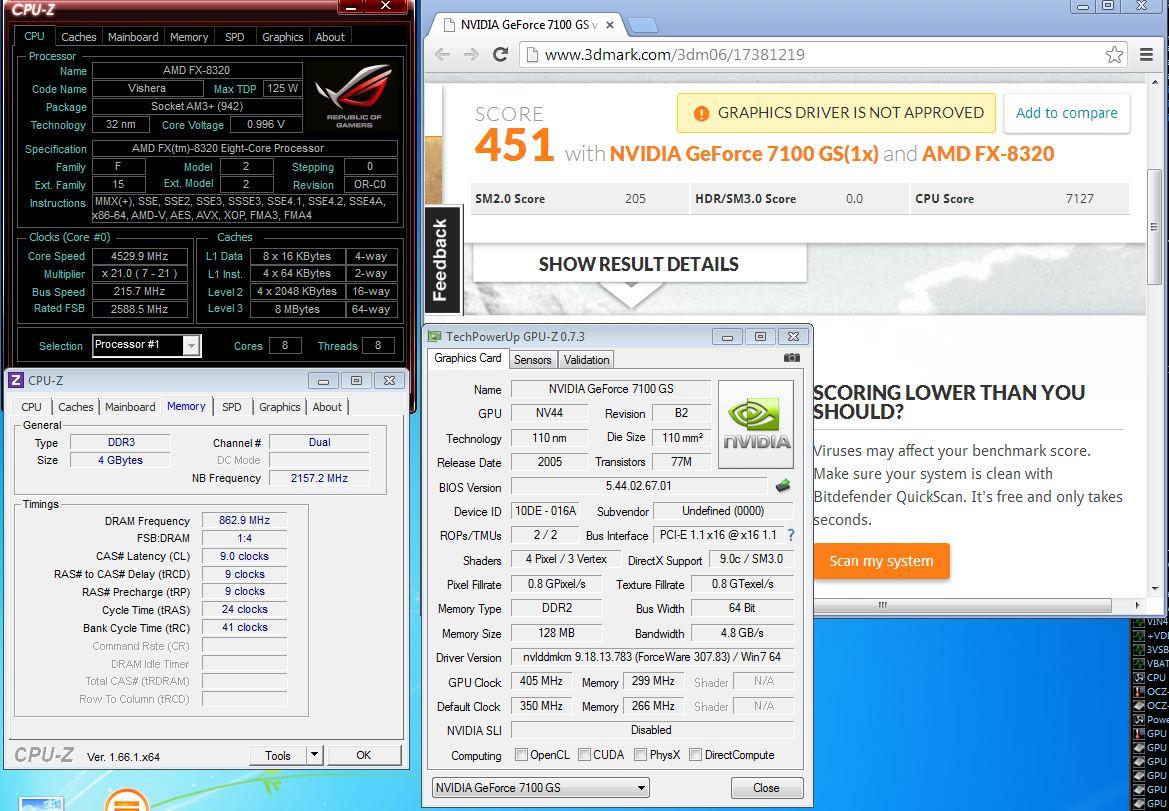Screen dimensions: 1169x811
Task: Open the GPU selector dropdown in GPU-Z
Action: pos(541,787)
